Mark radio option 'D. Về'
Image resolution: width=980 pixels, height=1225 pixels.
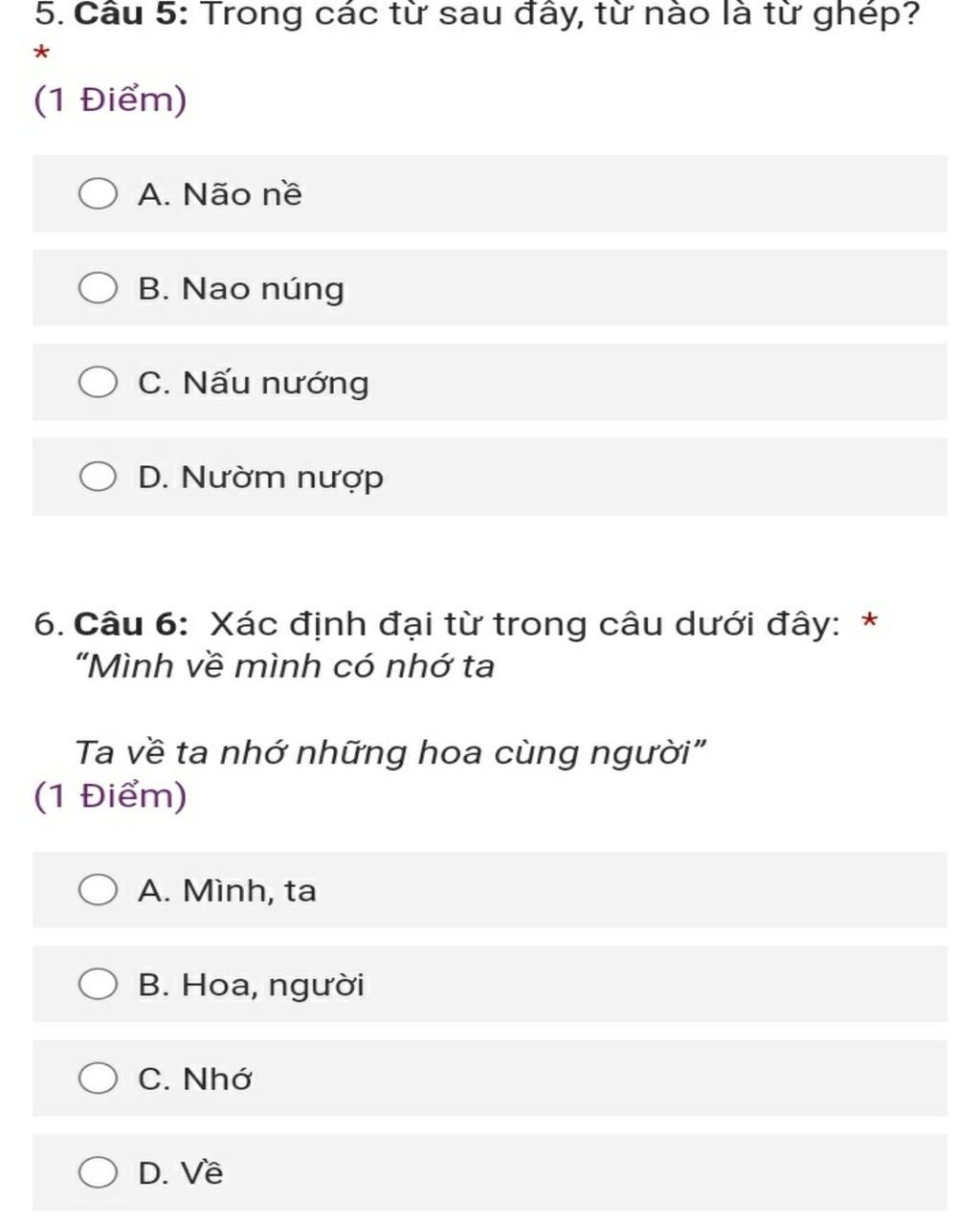pos(98,1172)
